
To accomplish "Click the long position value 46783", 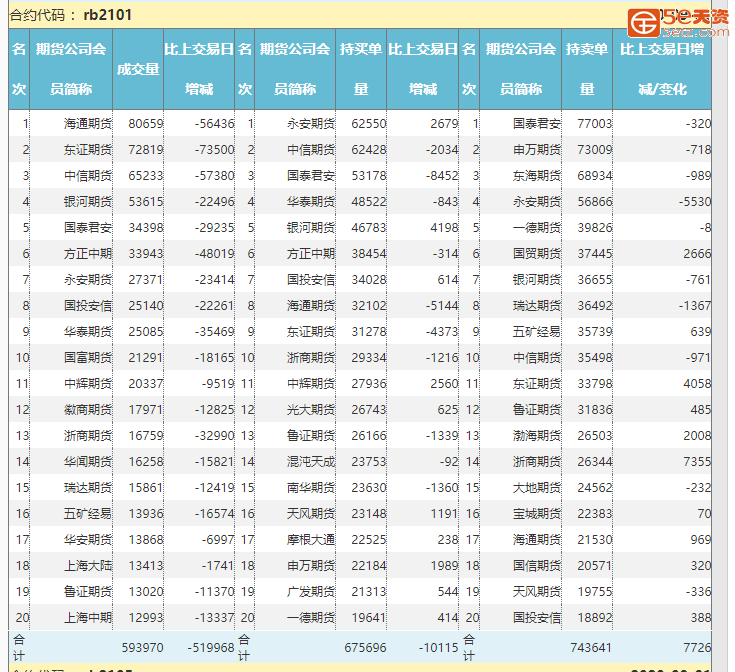I will [369, 228].
